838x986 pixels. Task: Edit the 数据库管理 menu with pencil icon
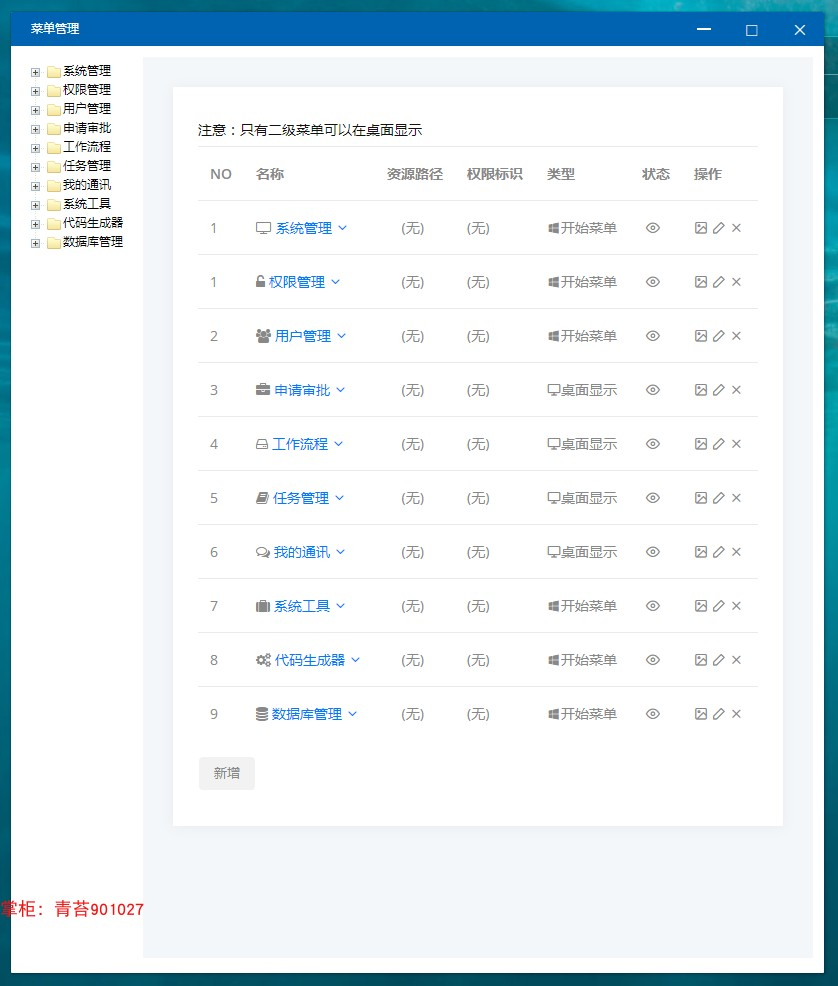[x=719, y=714]
